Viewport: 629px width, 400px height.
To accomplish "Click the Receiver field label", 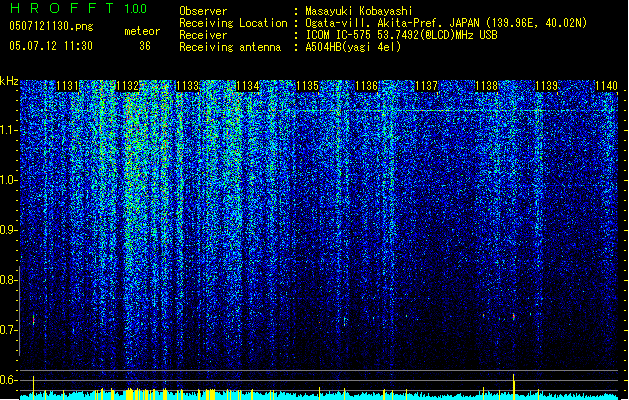I will (203, 35).
